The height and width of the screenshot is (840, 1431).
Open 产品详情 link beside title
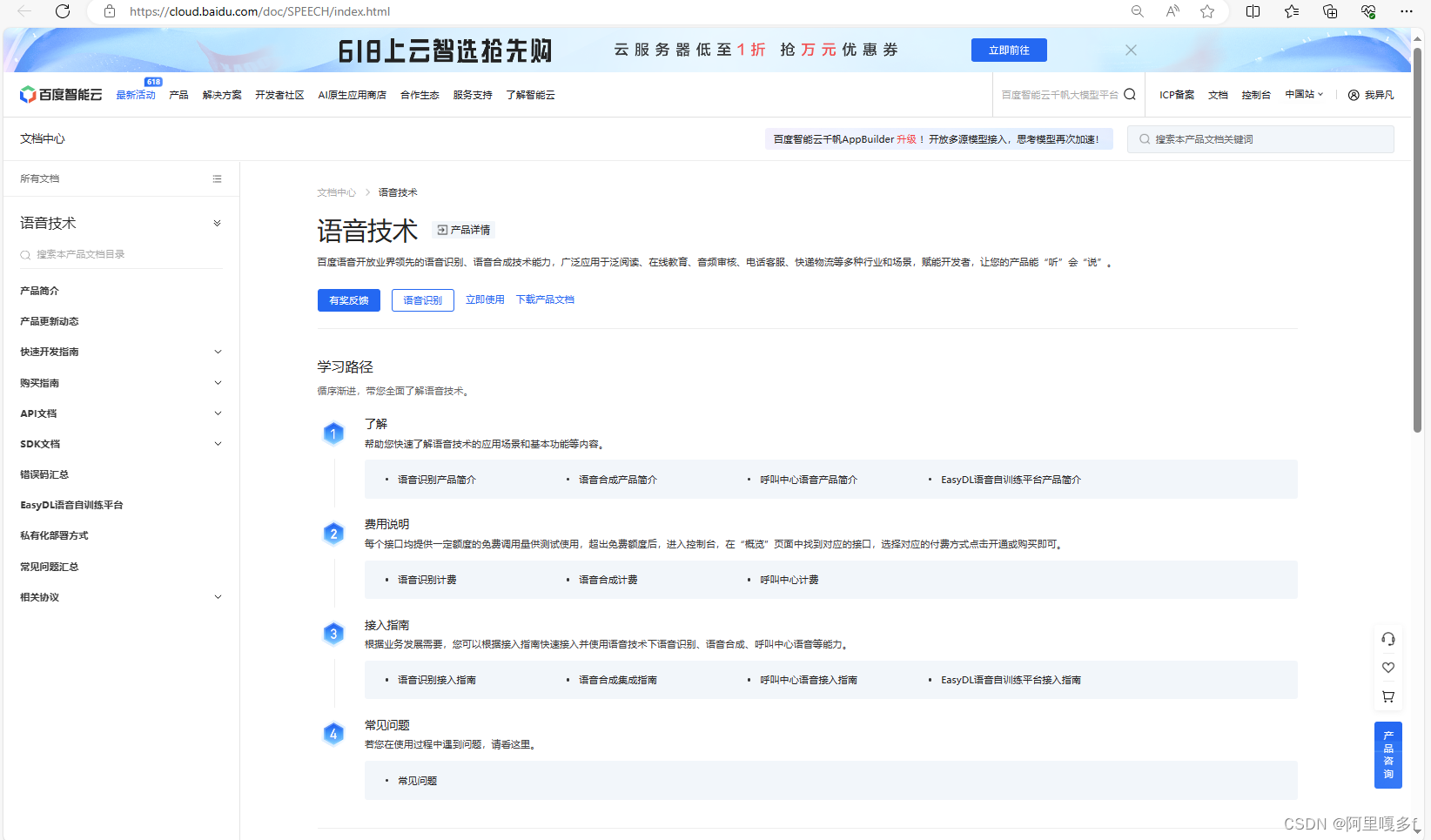pos(464,230)
